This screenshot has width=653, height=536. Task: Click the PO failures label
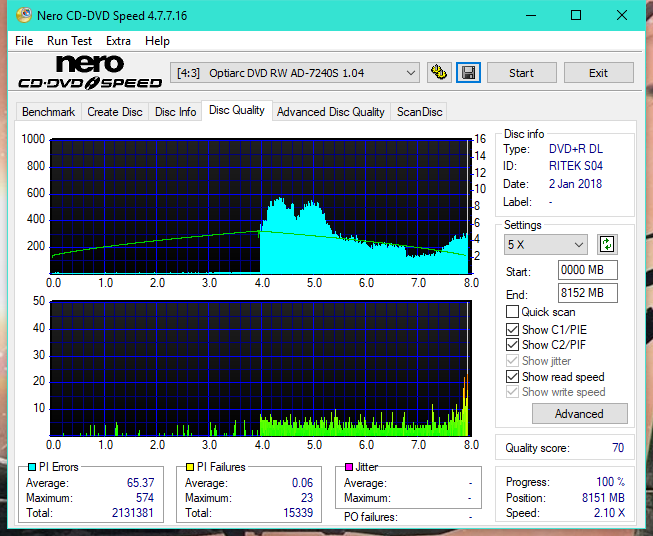(371, 517)
